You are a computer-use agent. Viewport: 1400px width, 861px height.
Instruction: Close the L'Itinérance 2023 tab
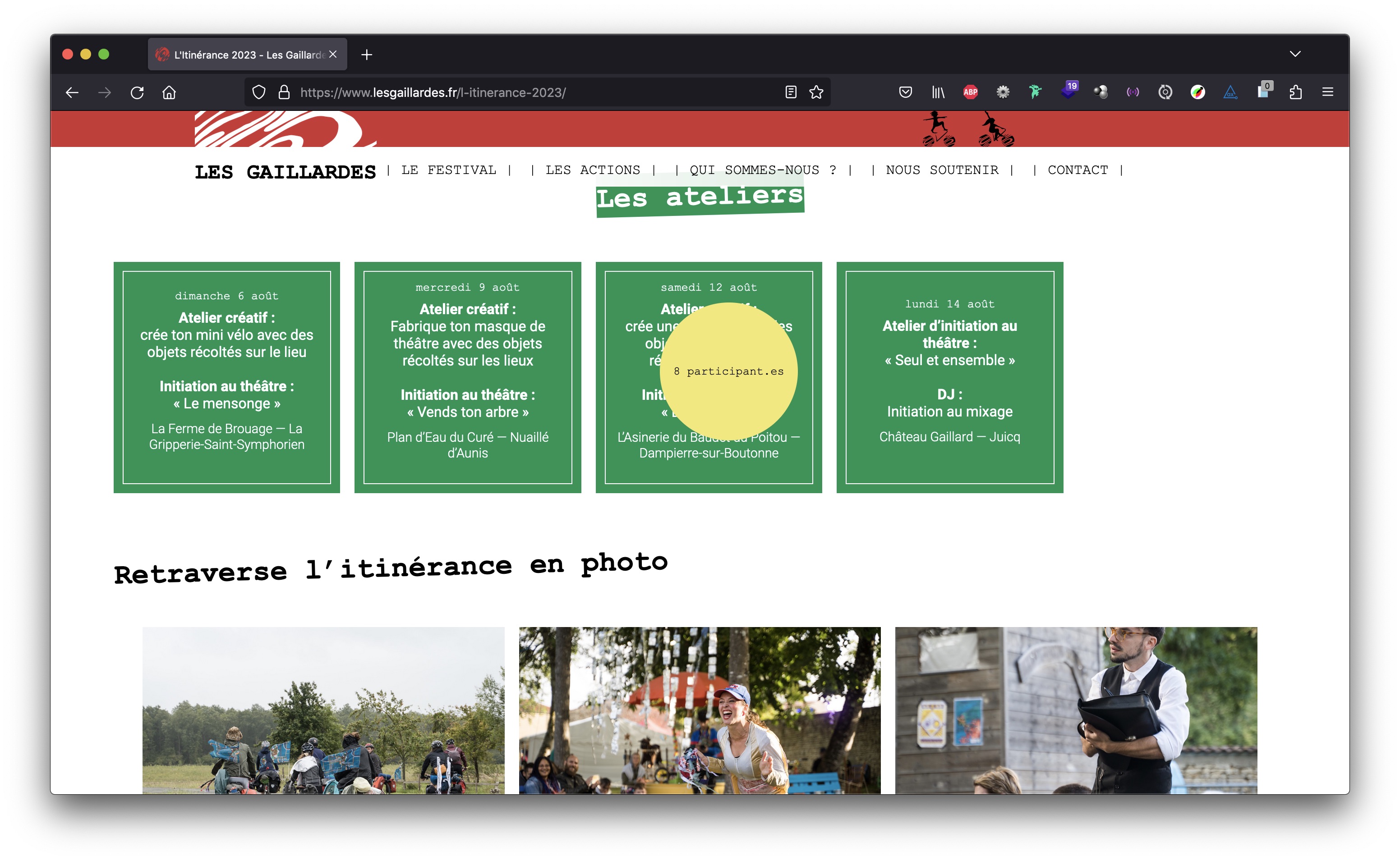[x=333, y=55]
